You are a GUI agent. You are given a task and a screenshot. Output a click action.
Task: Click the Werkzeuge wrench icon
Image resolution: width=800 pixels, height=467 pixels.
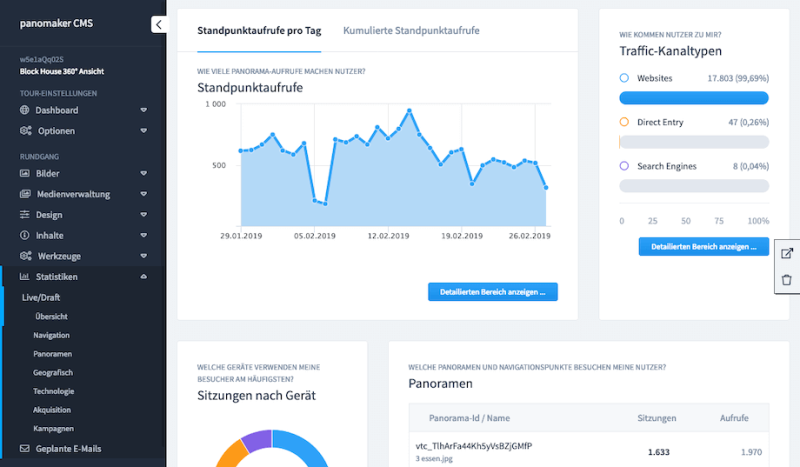coord(25,256)
